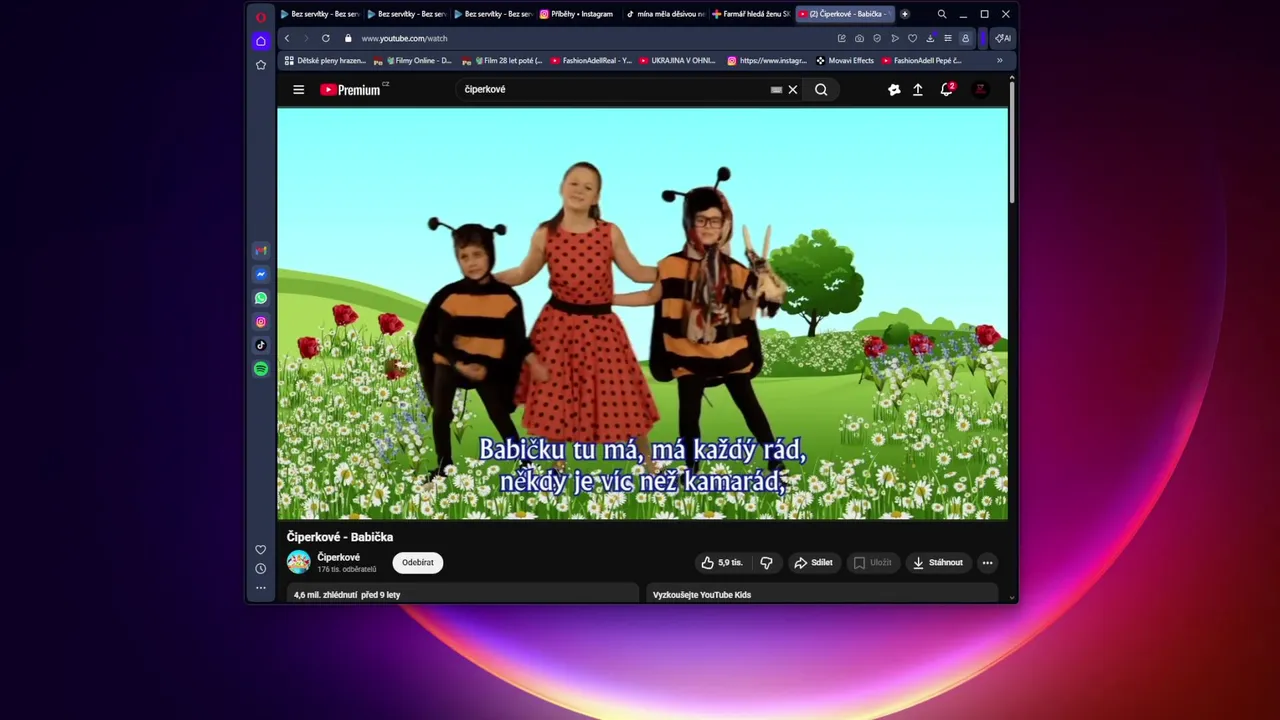Viewport: 1280px width, 720px height.
Task: Open bookmarks star in Opera sidebar
Action: (261, 65)
